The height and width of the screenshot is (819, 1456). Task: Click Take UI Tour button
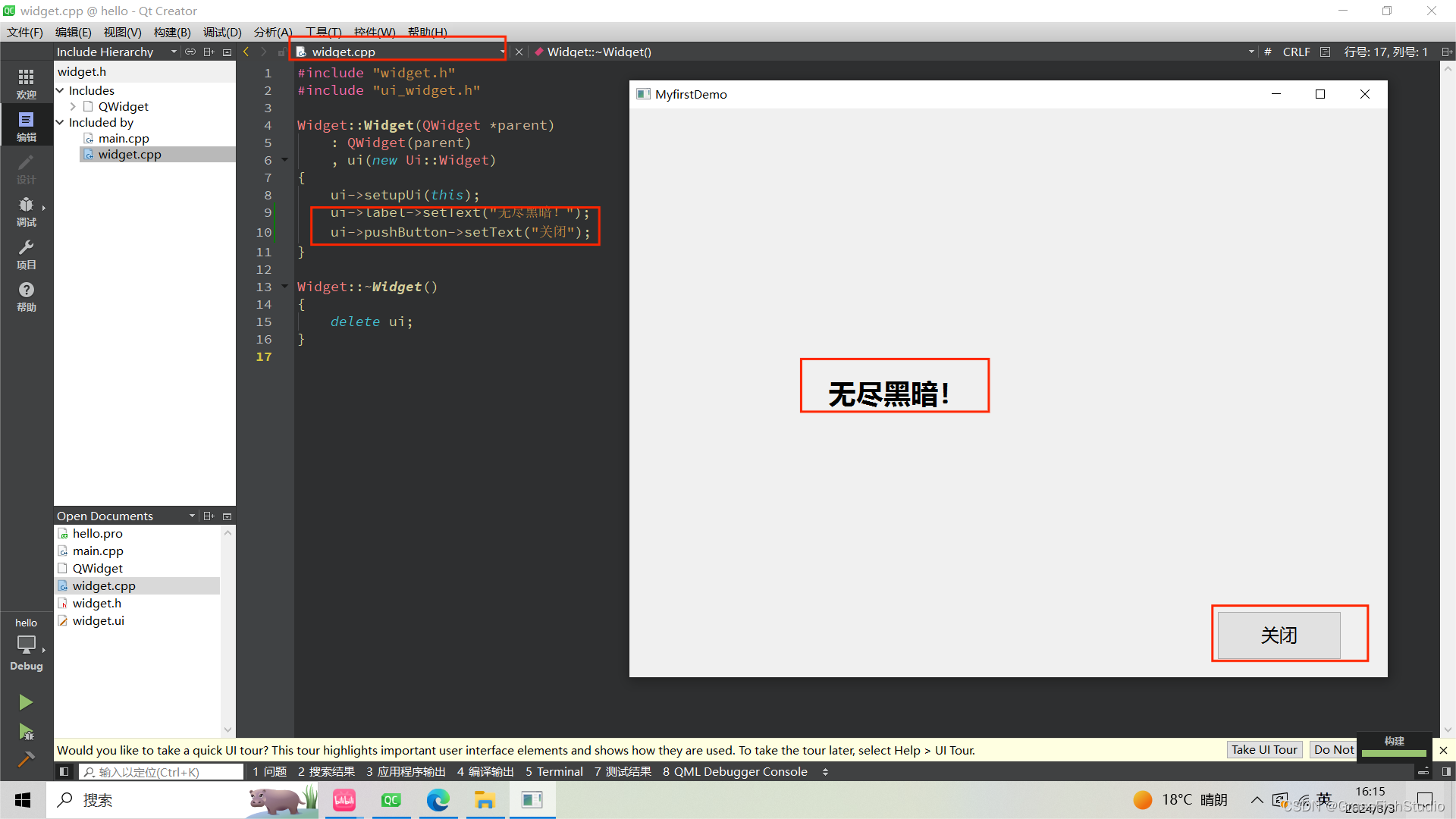coord(1264,749)
